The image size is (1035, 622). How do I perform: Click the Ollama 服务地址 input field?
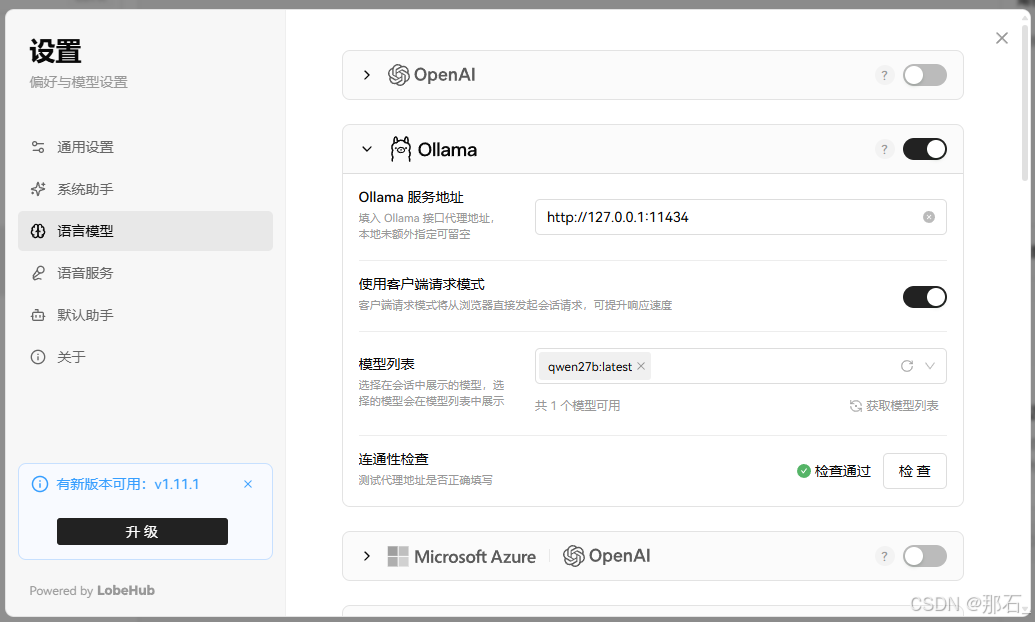click(x=741, y=217)
